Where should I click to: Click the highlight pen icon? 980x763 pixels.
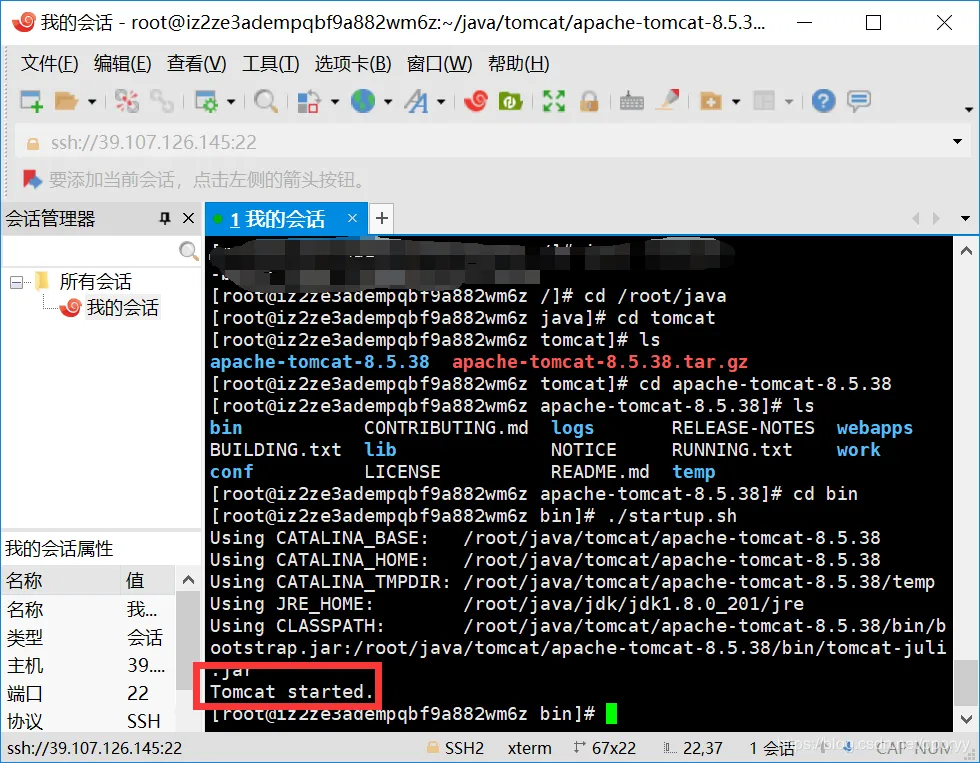pyautogui.click(x=668, y=100)
